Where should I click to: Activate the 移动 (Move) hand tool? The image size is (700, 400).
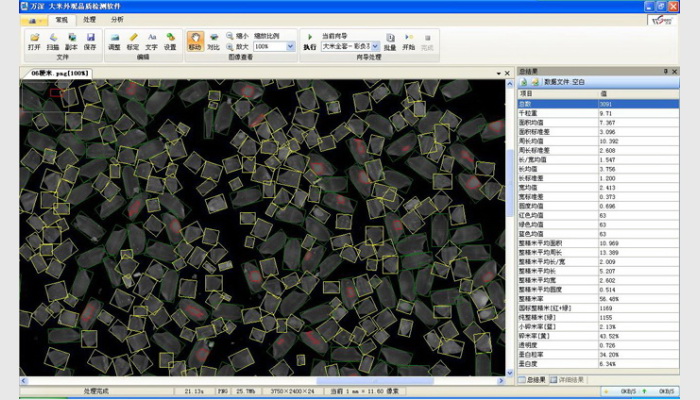(x=194, y=40)
